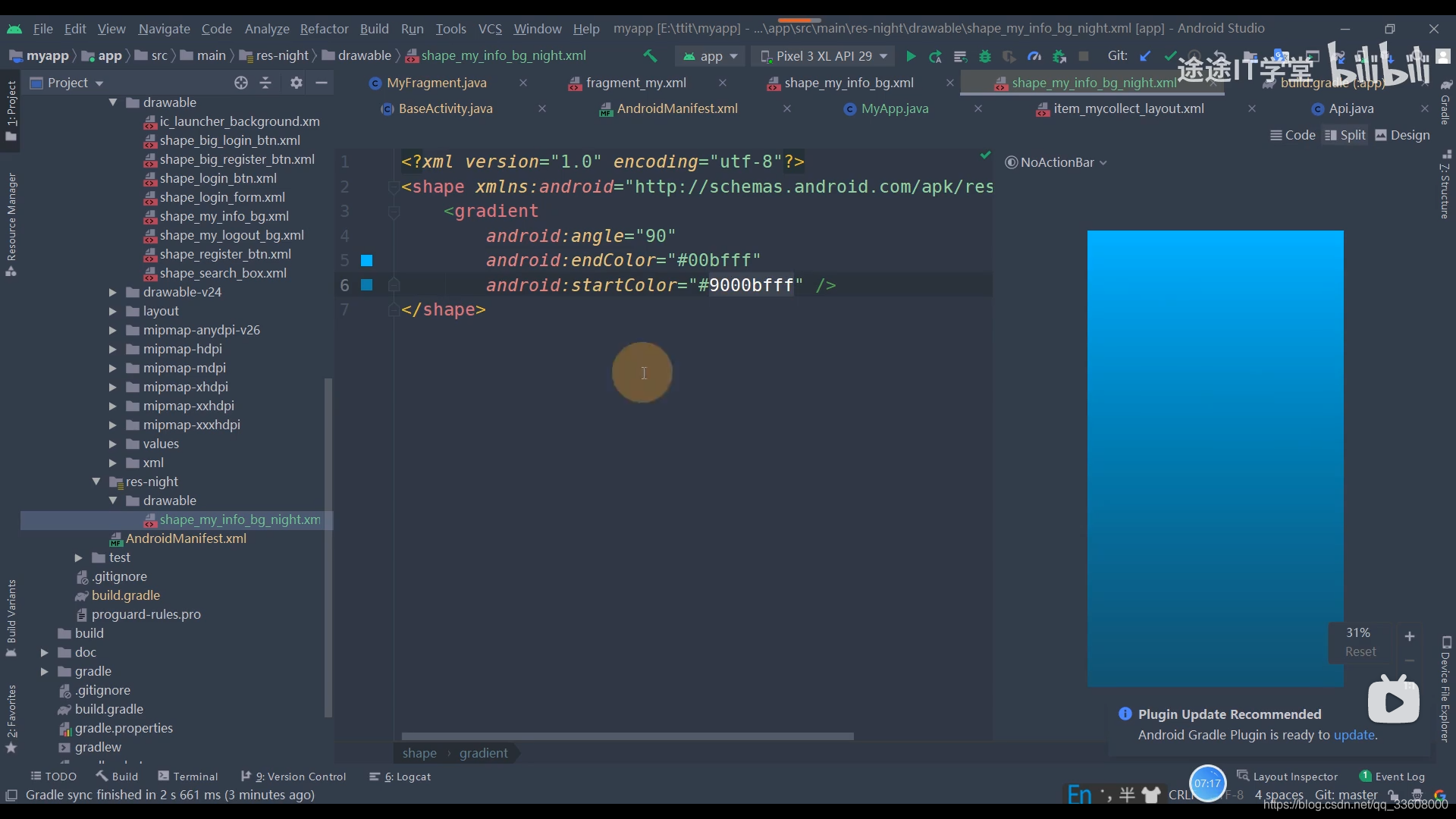The image size is (1456, 819).
Task: Click the gradient shape preview image
Action: (1215, 459)
